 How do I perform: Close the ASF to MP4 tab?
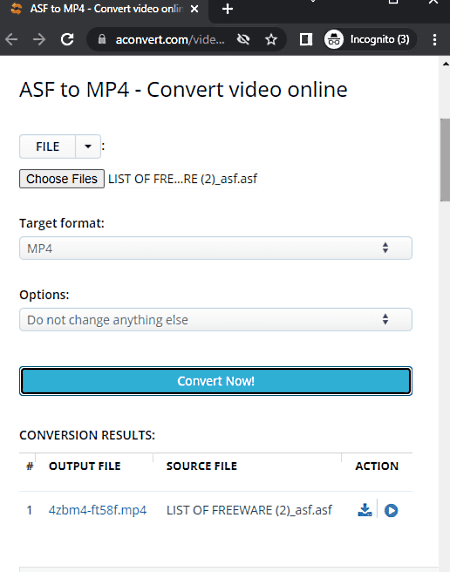coord(195,9)
